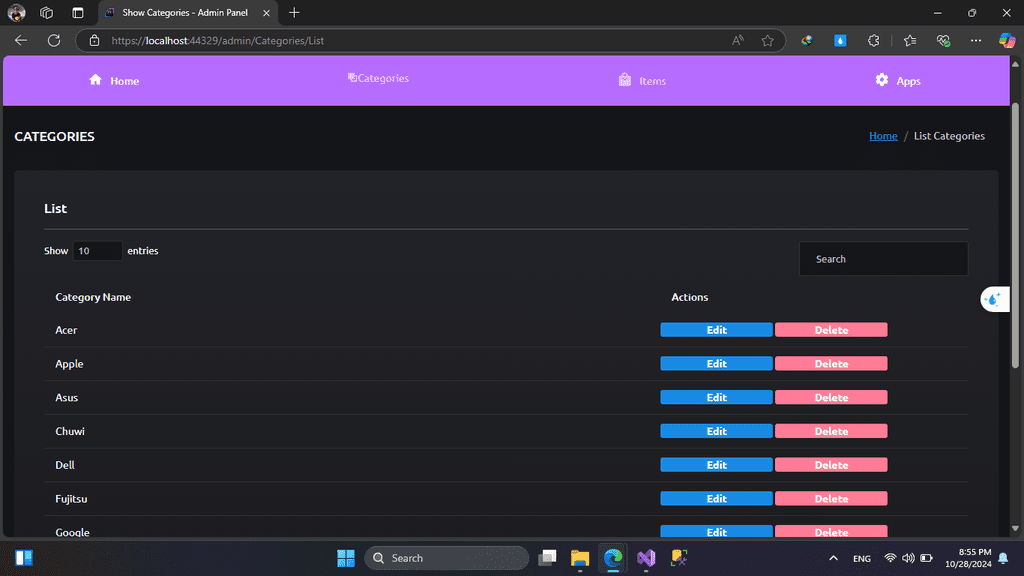Delete the Fujitsu category
This screenshot has width=1024, height=576.
point(831,498)
